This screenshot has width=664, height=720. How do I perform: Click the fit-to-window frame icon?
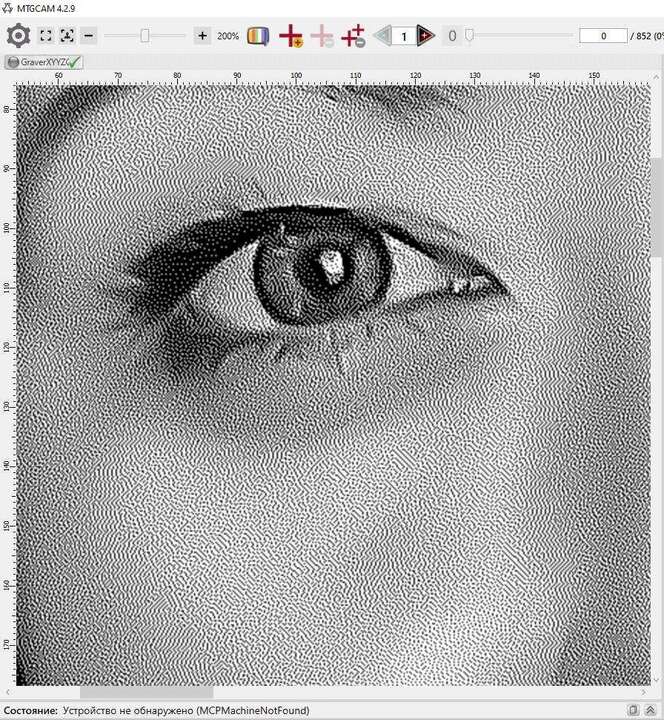pyautogui.click(x=46, y=36)
